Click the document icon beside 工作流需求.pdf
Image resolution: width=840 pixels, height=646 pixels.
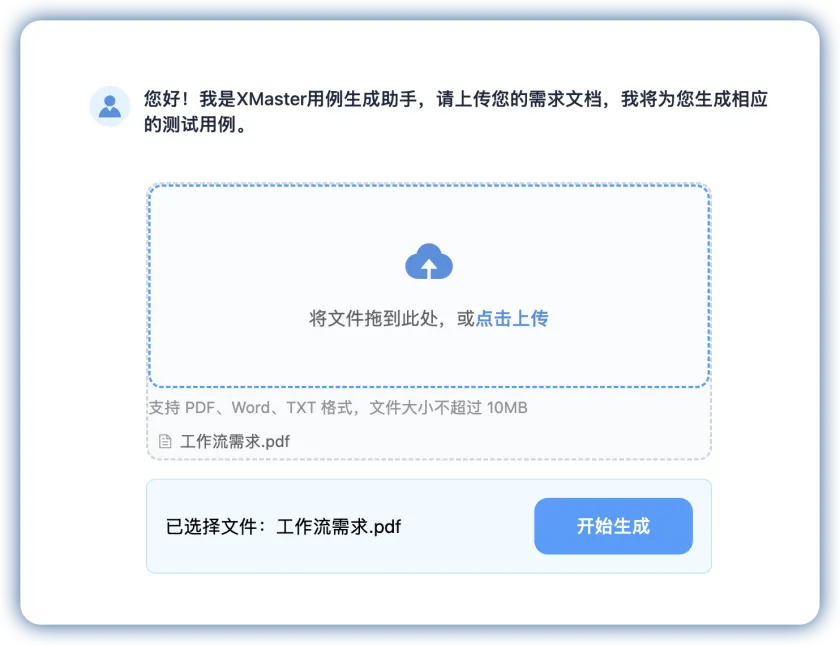coord(165,441)
